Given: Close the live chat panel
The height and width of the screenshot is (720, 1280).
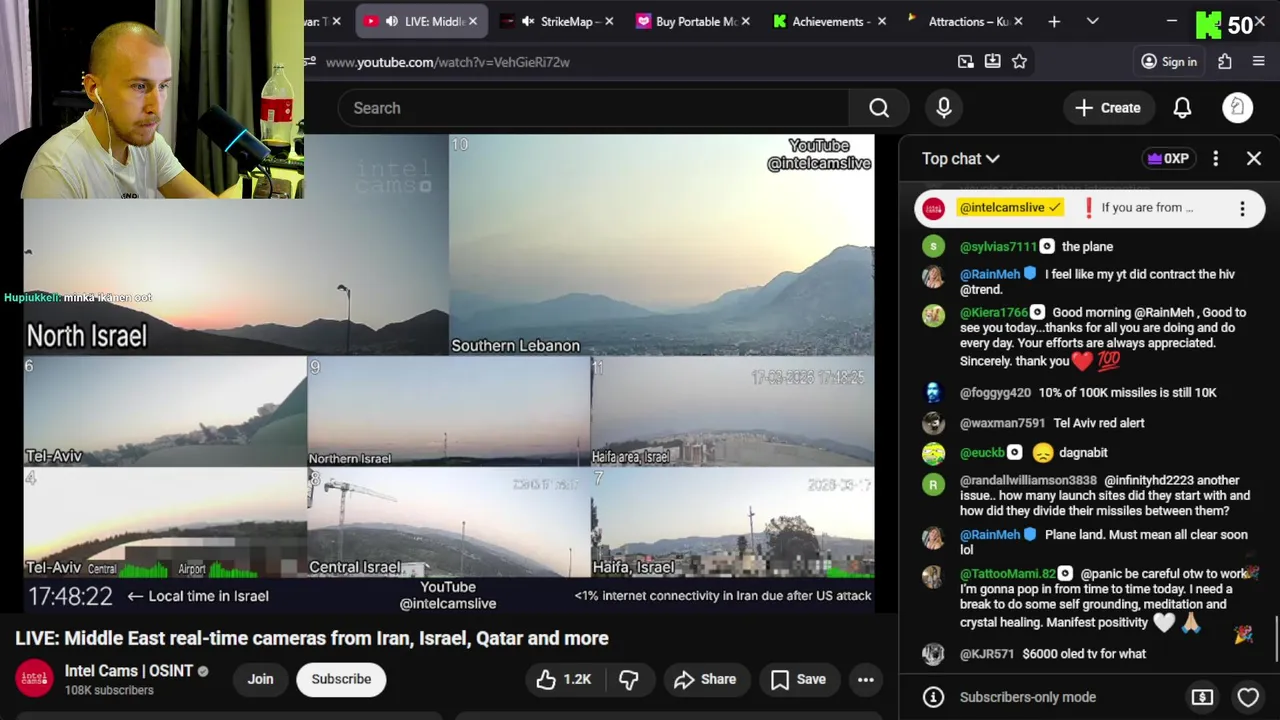Looking at the screenshot, I should click(1254, 158).
